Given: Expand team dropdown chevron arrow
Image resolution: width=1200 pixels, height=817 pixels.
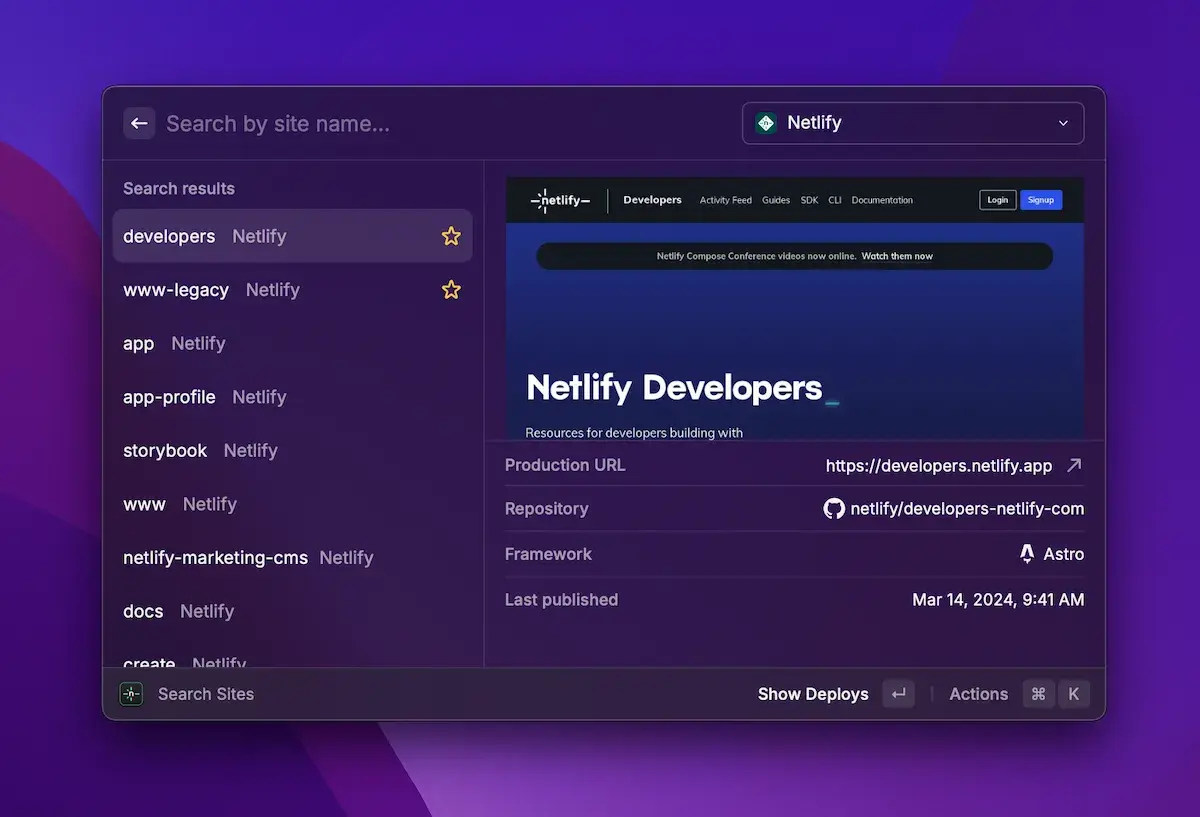Looking at the screenshot, I should click(1063, 123).
